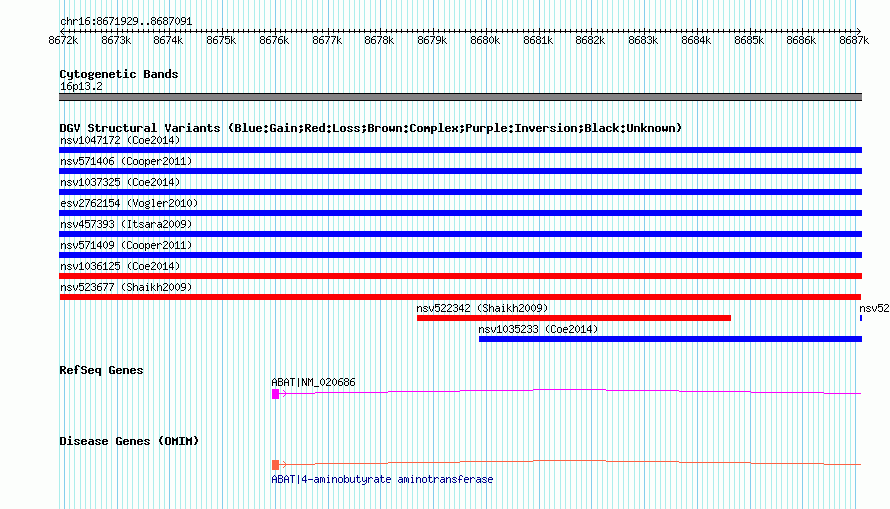Image resolution: width=890 pixels, height=509 pixels.
Task: Click the blue gain bar for nsv1035233
Action: pyautogui.click(x=670, y=339)
